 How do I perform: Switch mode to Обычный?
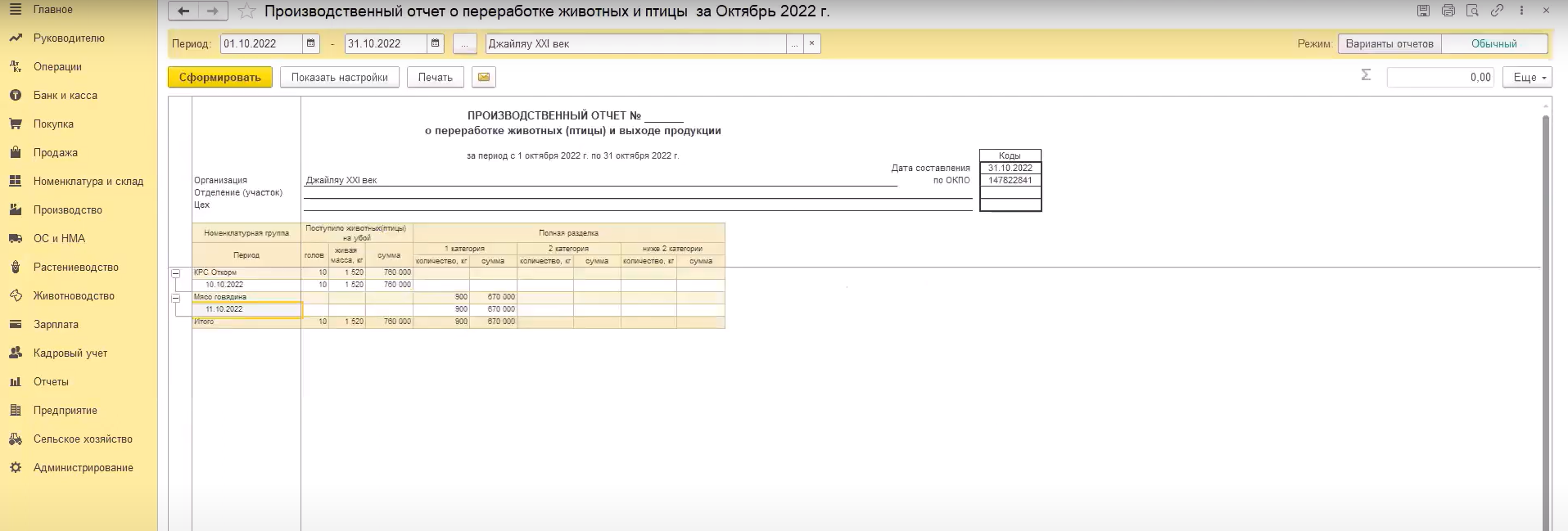[1493, 43]
